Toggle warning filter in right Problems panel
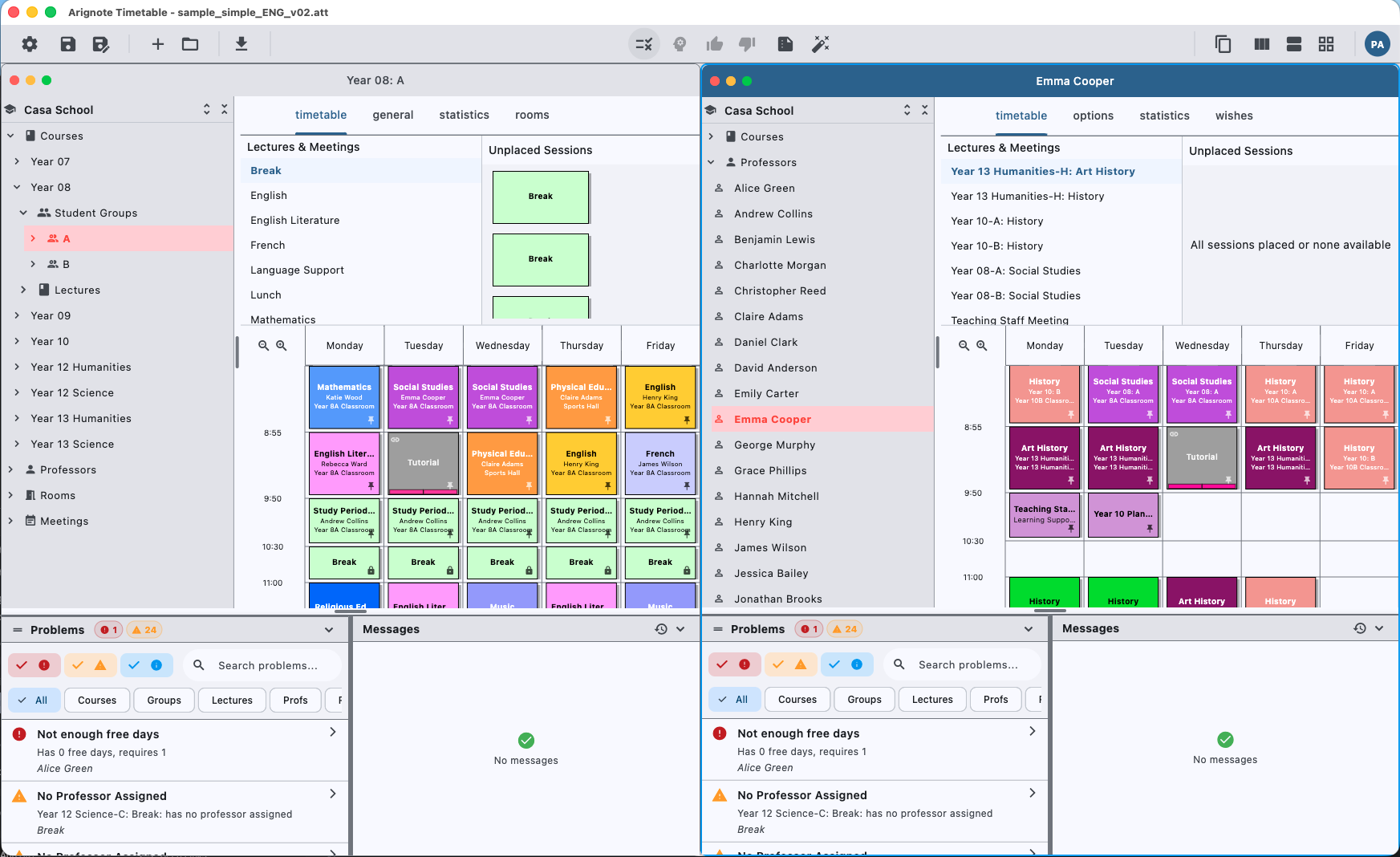Viewport: 1400px width, 857px height. (x=789, y=664)
